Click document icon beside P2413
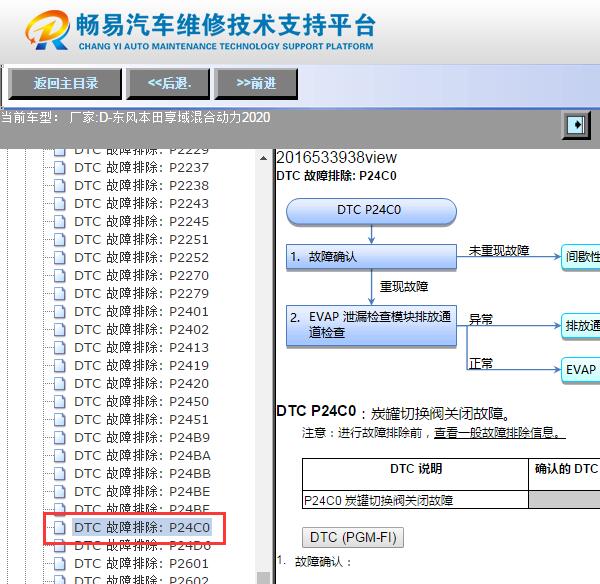 [59, 347]
